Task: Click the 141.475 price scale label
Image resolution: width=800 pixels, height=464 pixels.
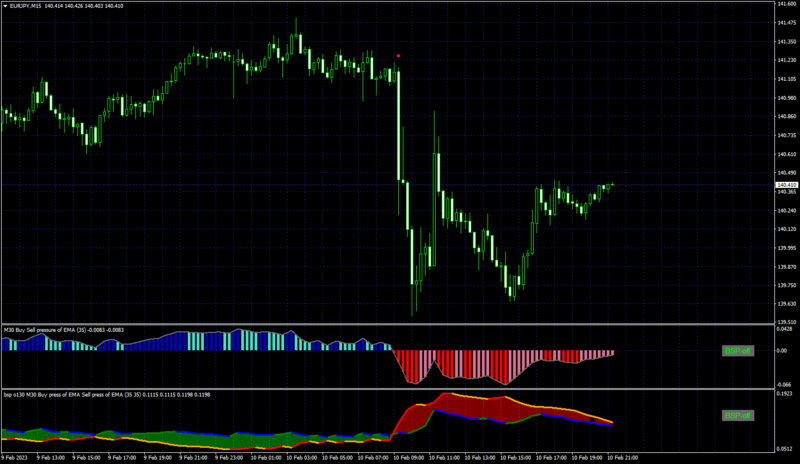Action: [786, 23]
